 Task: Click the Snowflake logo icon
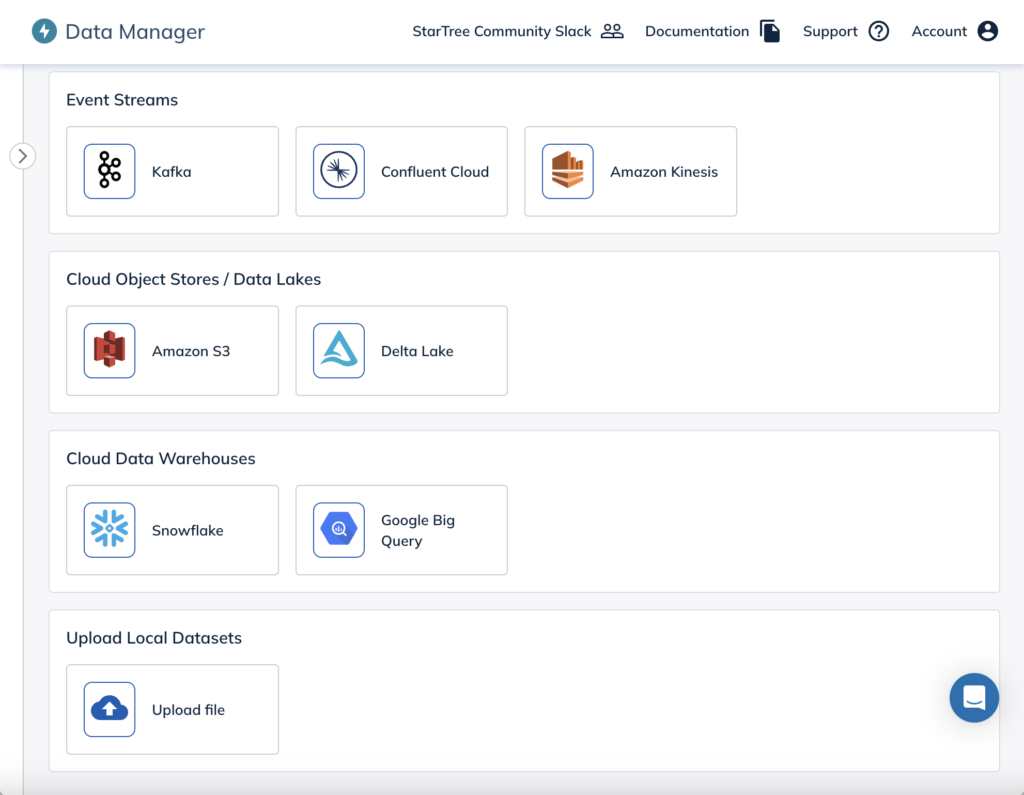109,530
